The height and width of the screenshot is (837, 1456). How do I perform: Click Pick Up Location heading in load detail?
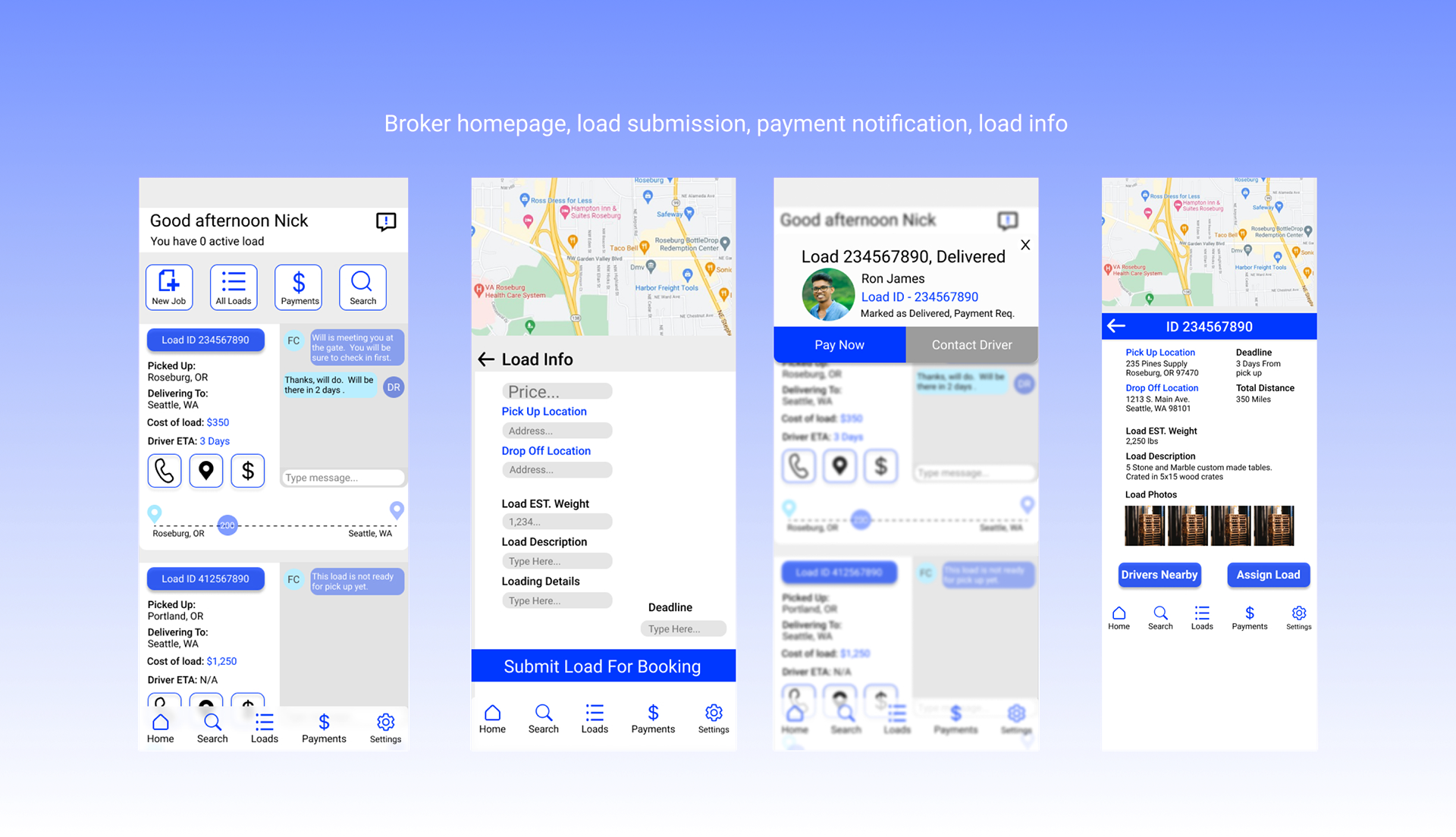(1159, 353)
